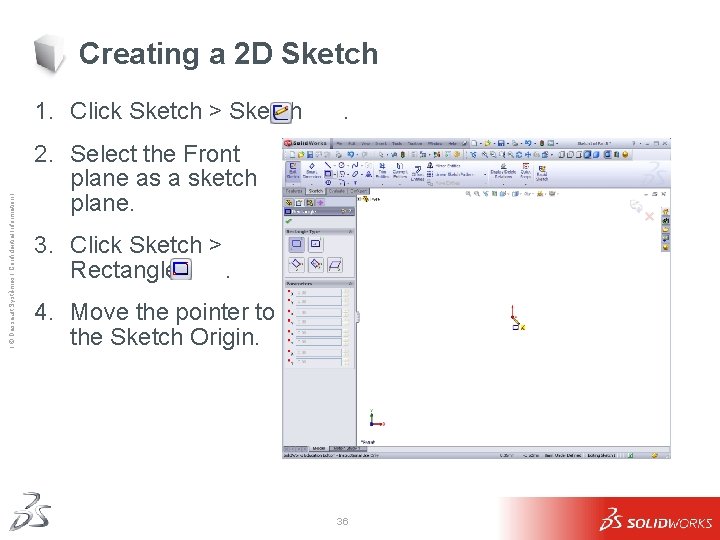The width and height of the screenshot is (720, 540).
Task: Click the Rapid Sketch tool
Action: click(x=542, y=173)
